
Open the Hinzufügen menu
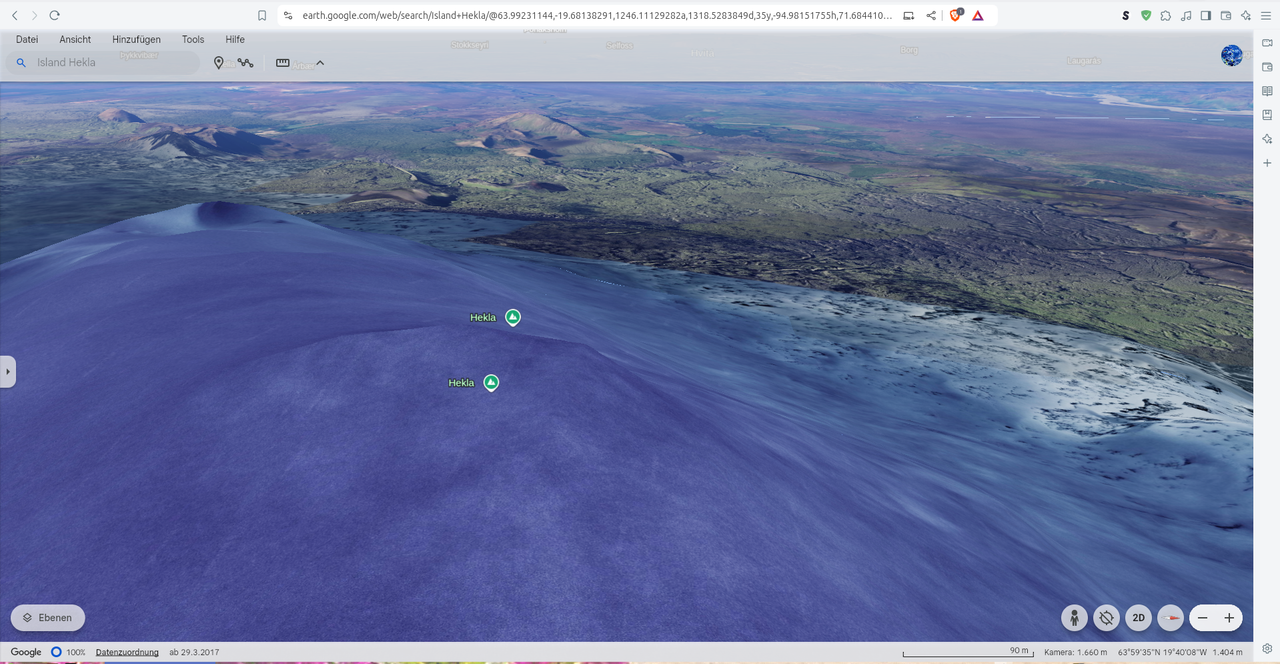tap(136, 39)
